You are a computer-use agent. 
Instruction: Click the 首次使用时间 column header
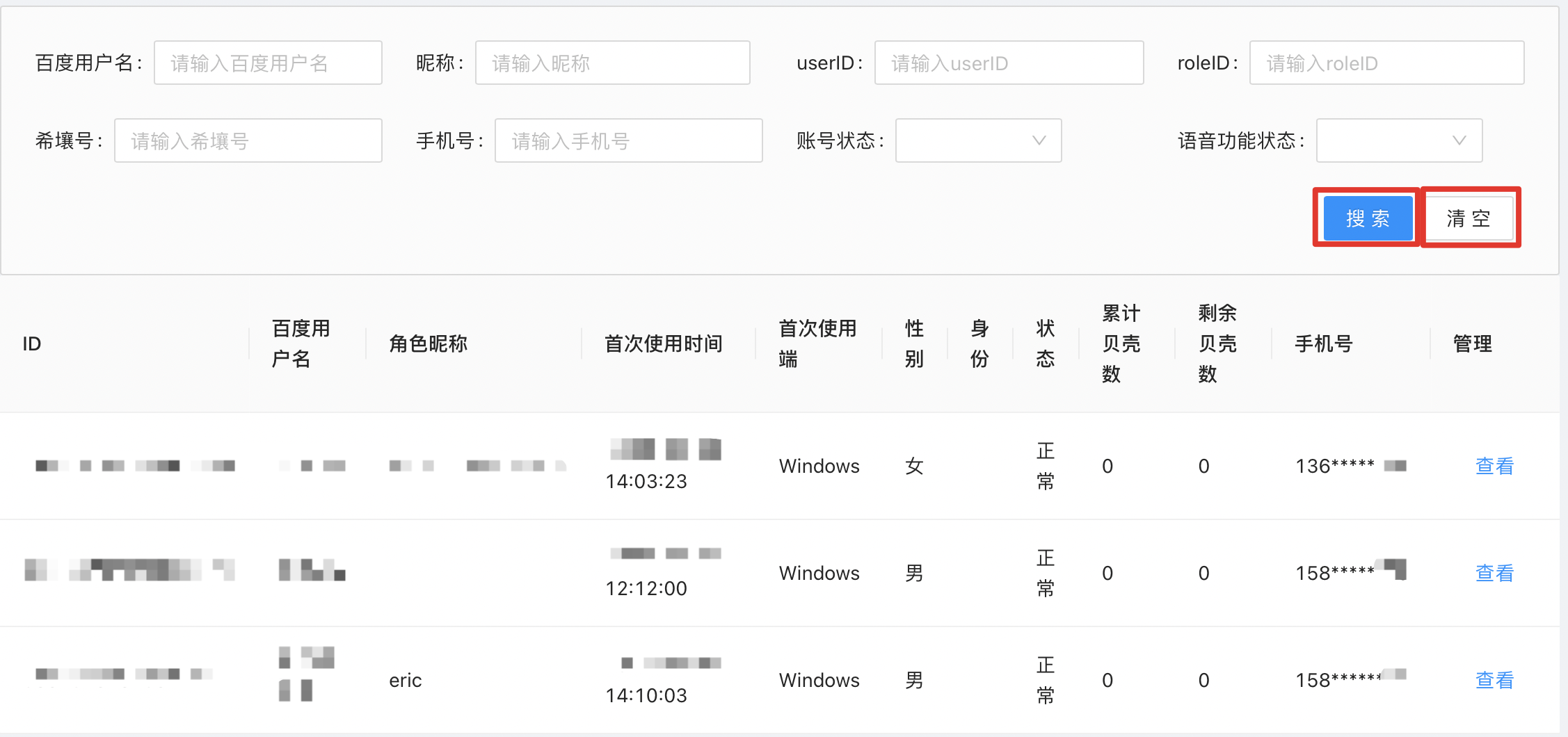tap(663, 343)
